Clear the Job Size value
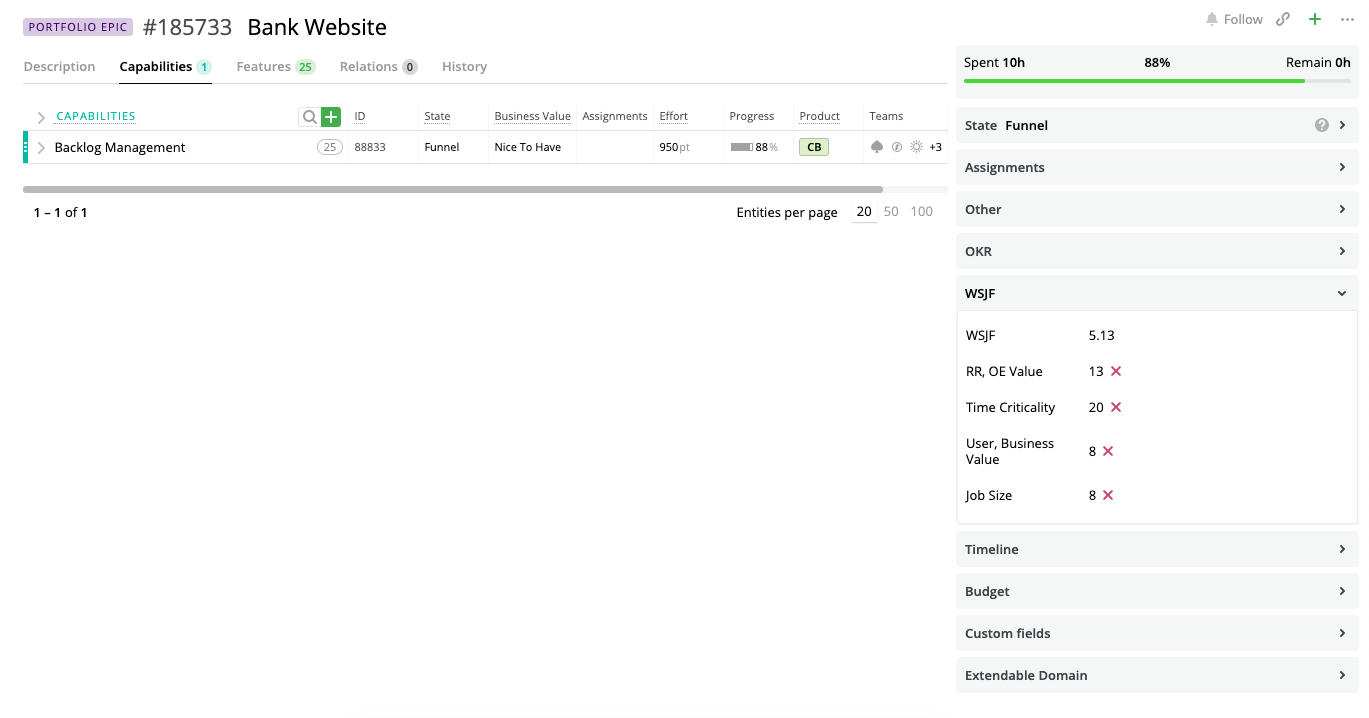1369x718 pixels. click(x=1108, y=495)
